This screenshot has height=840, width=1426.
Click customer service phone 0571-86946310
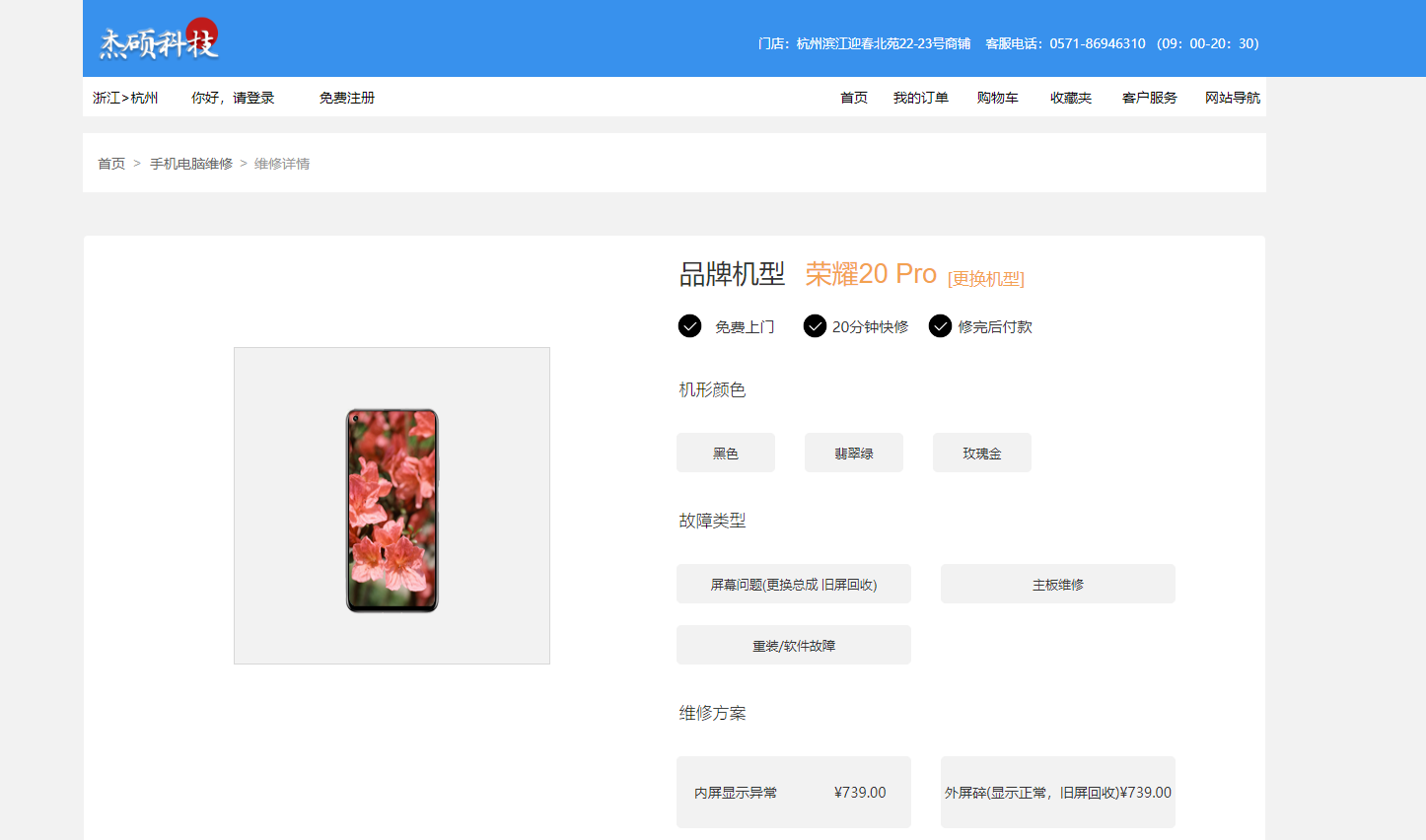point(1098,43)
